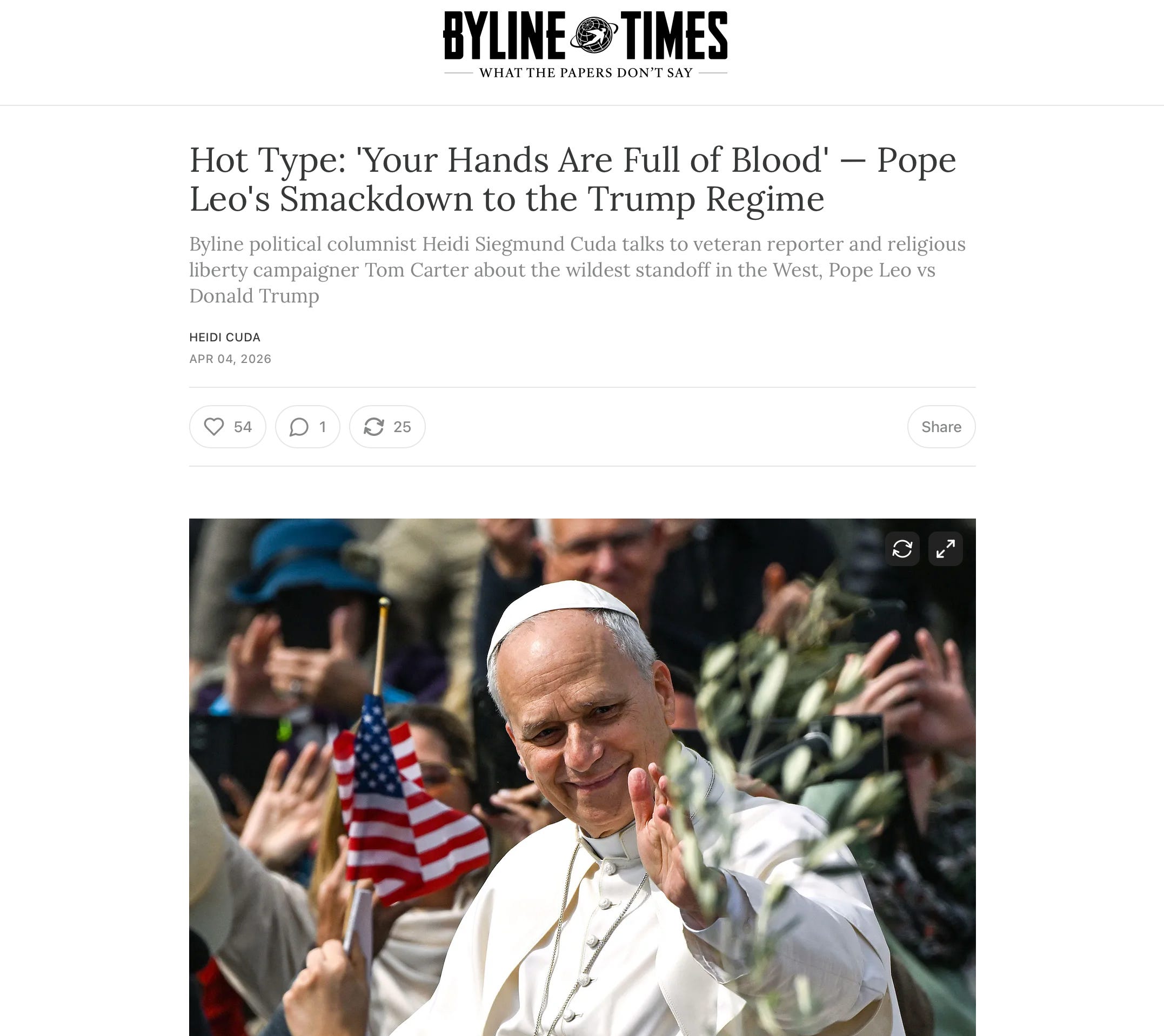Click the Apr 04, 2026 publication date
This screenshot has width=1164, height=1036.
click(x=230, y=359)
